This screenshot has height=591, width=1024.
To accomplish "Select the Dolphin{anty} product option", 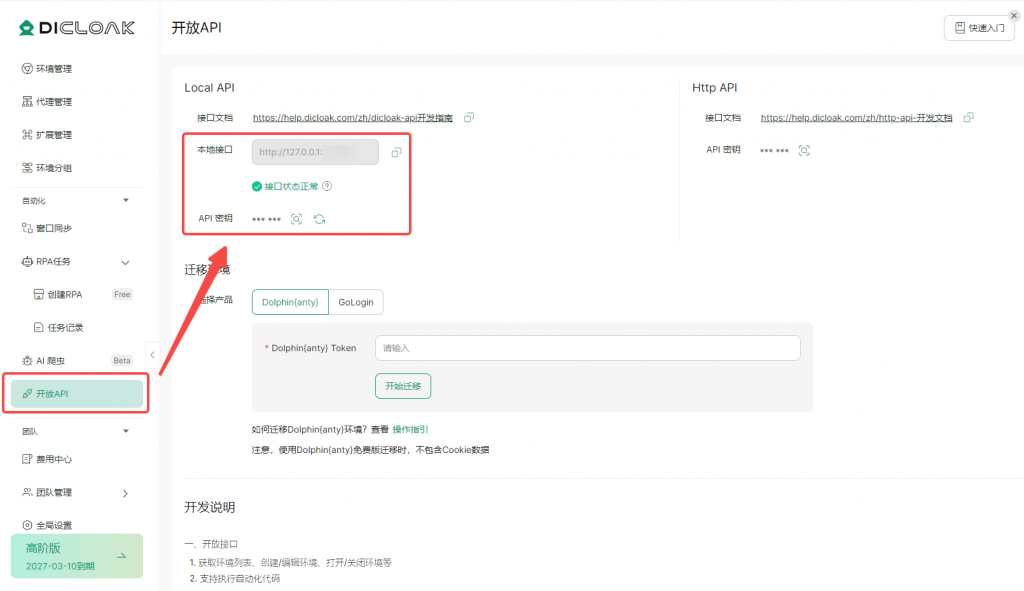I will (x=289, y=302).
